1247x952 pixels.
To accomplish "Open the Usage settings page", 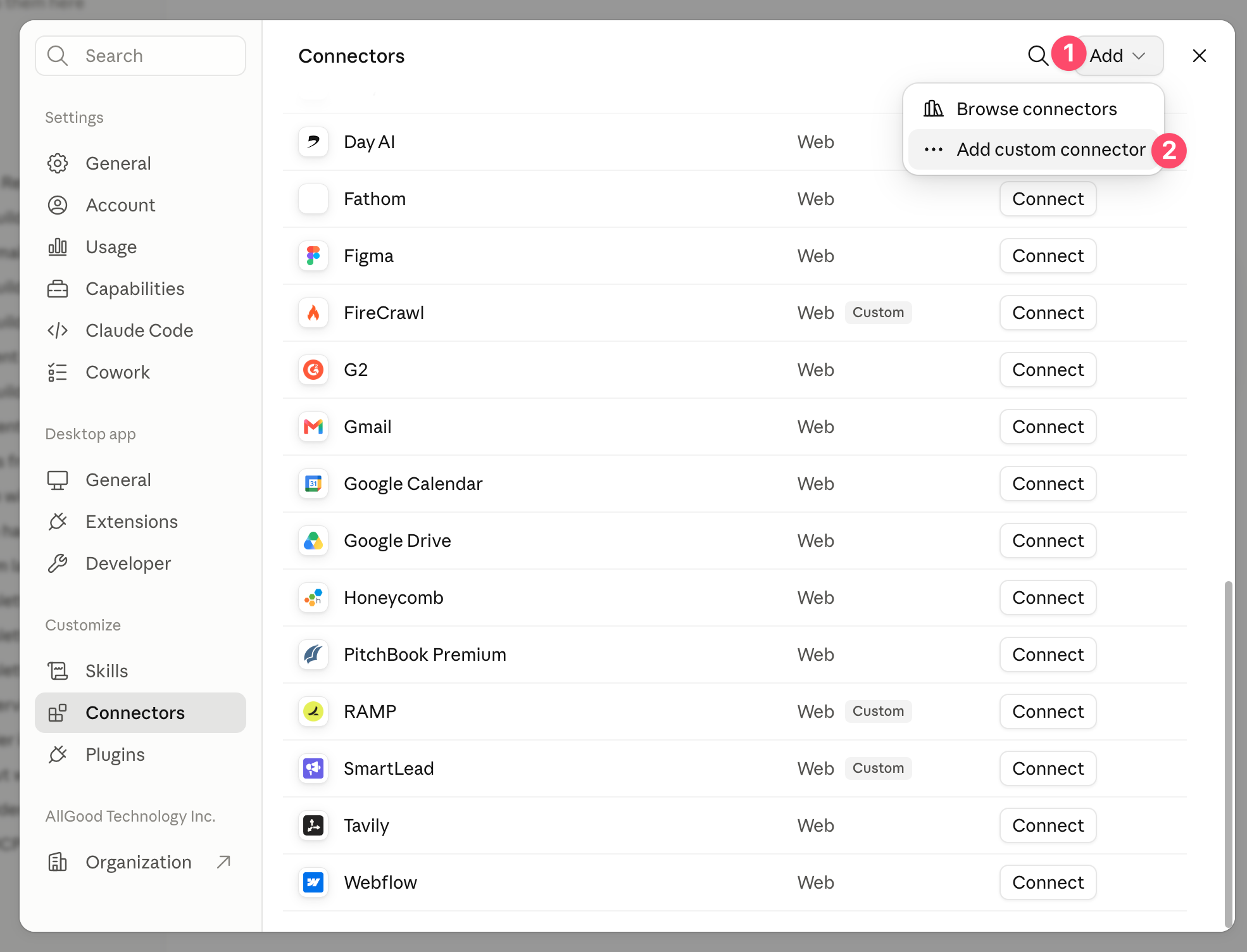I will [x=141, y=247].
